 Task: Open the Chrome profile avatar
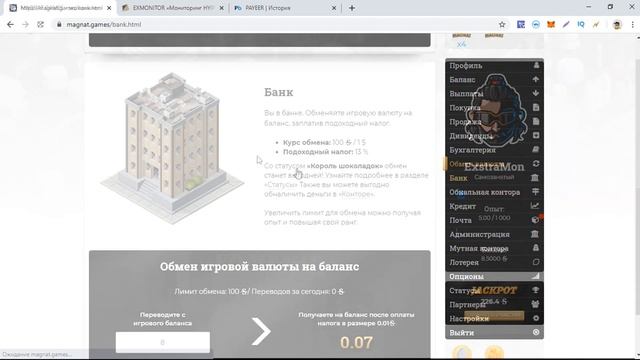click(617, 24)
